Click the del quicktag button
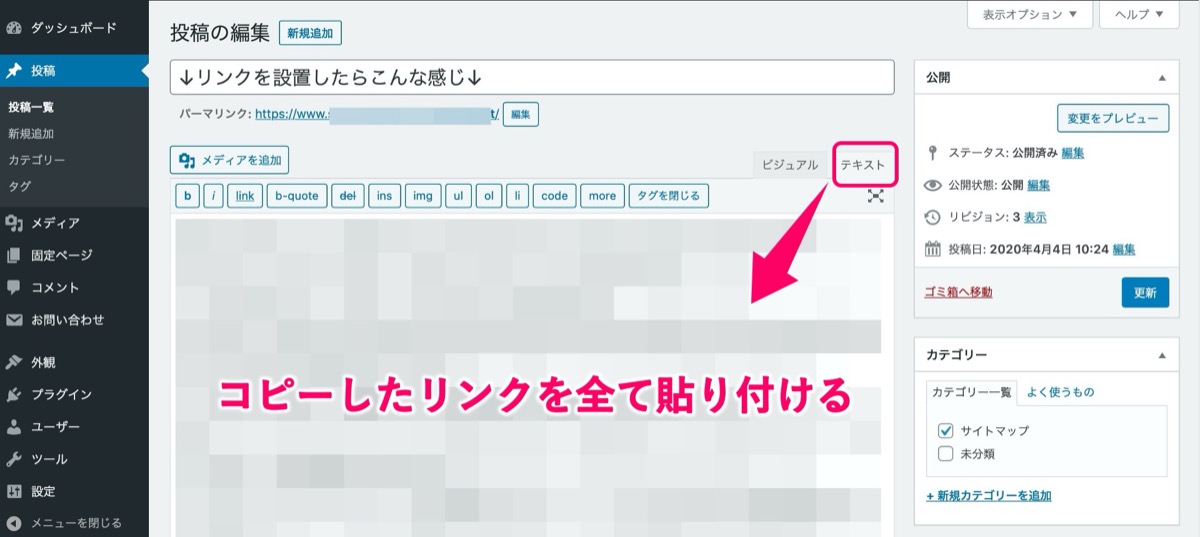Image resolution: width=1200 pixels, height=537 pixels. tap(347, 196)
